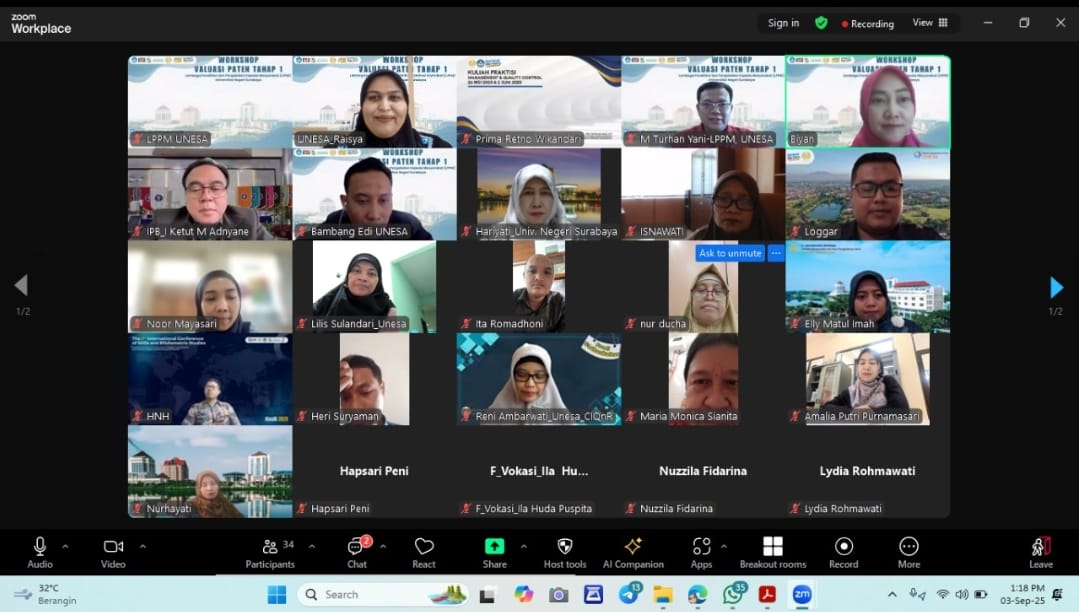Go to next page of participants

pos(1056,288)
